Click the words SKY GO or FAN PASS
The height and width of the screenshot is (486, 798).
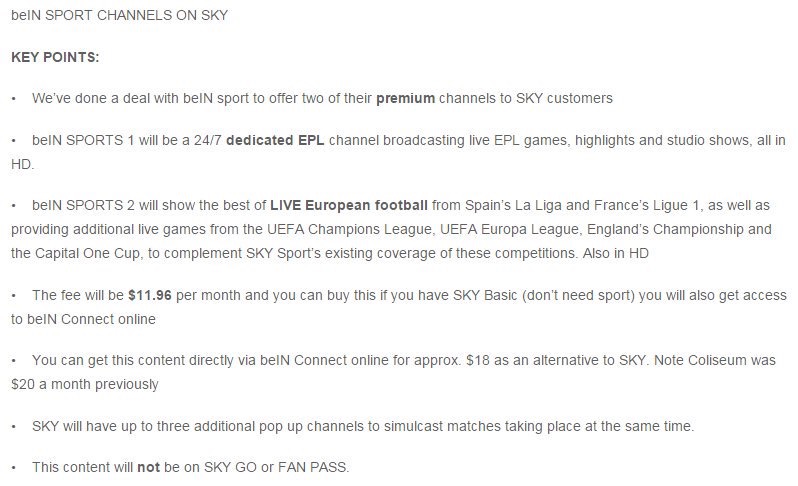point(275,467)
